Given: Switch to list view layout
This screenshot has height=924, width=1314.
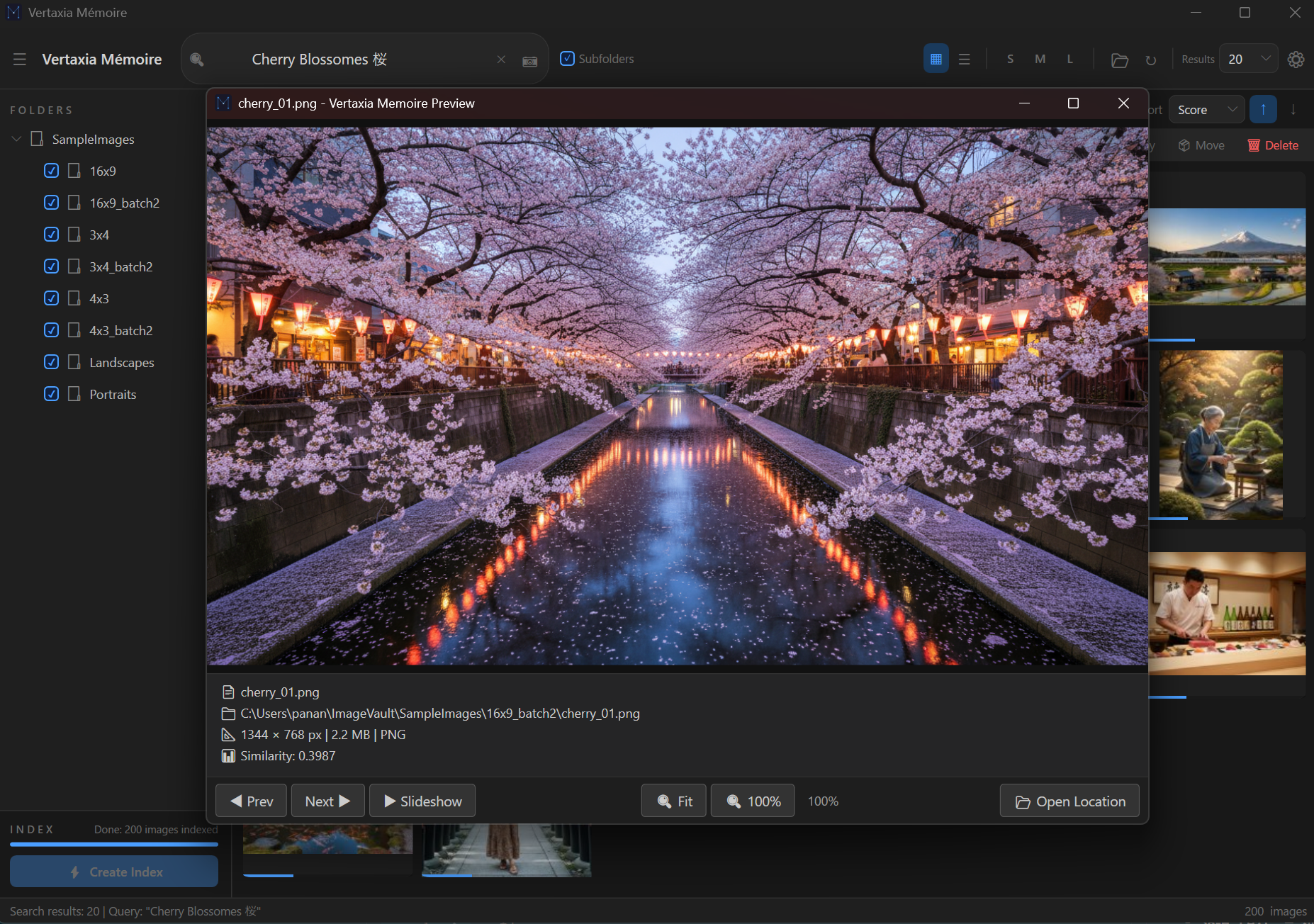Looking at the screenshot, I should 964,60.
